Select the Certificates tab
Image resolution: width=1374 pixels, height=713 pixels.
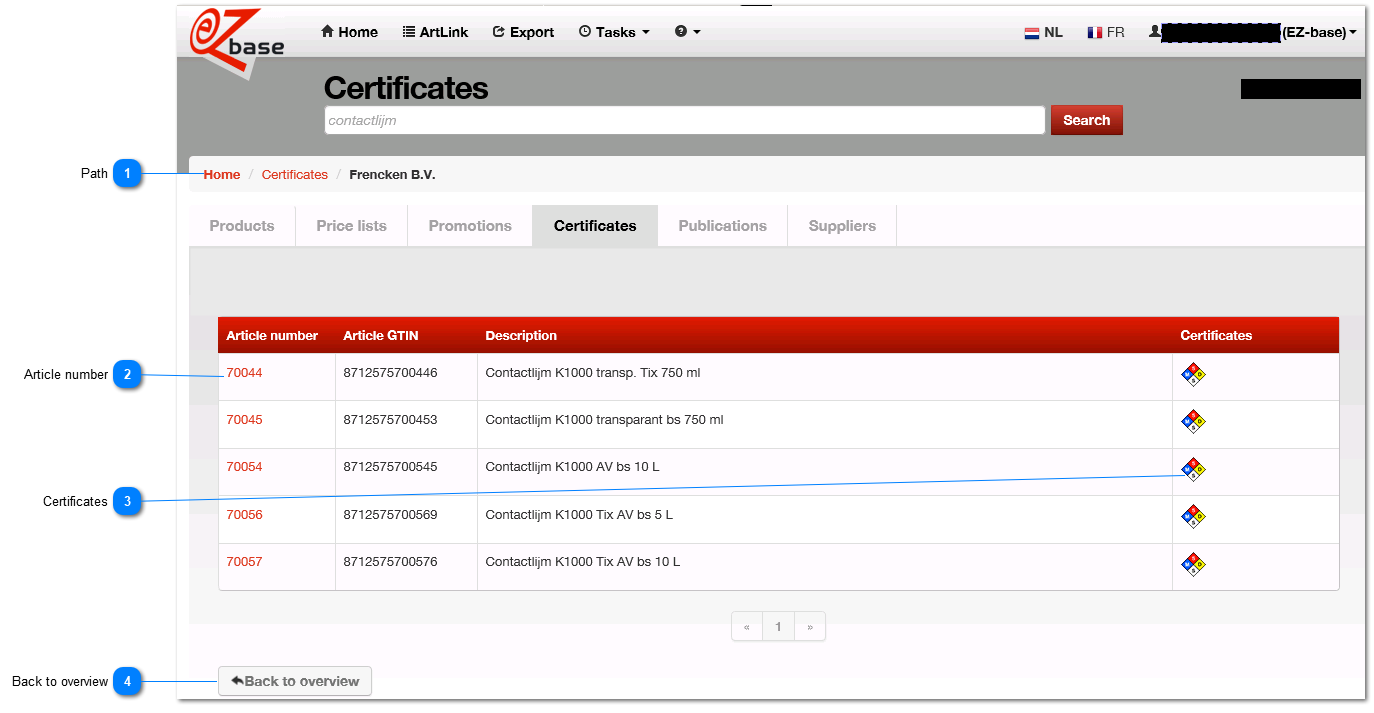click(595, 226)
